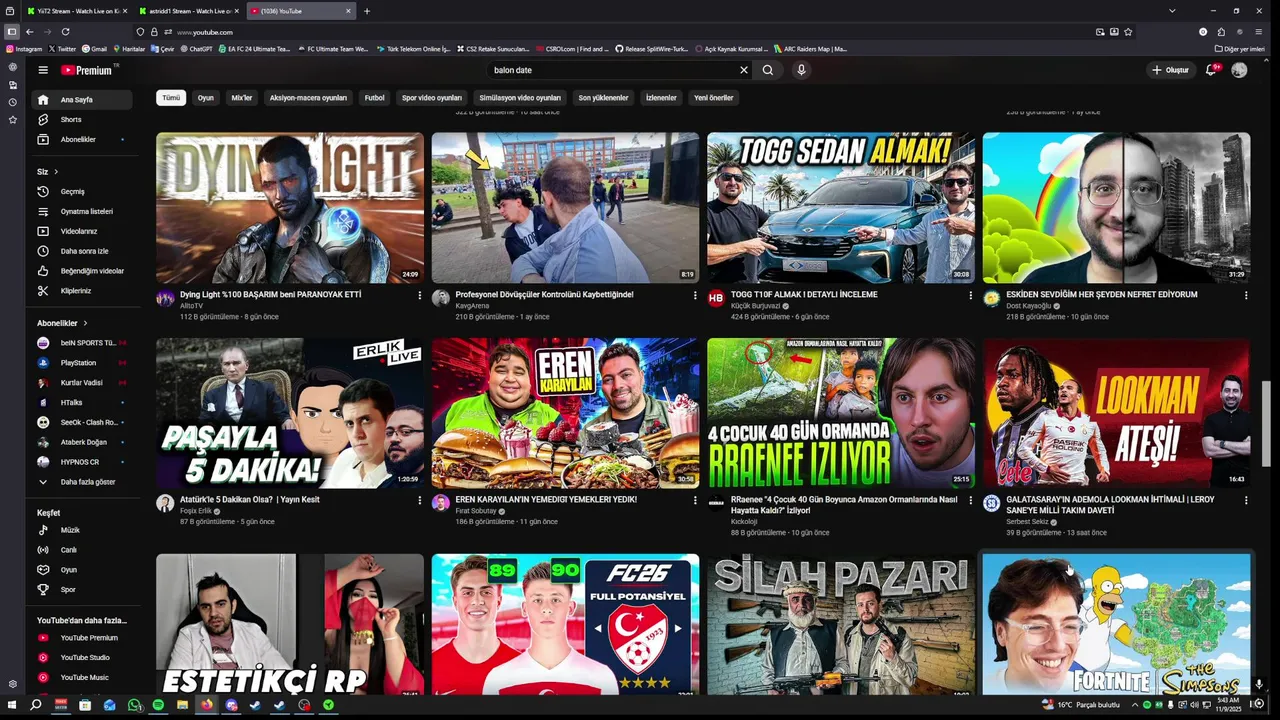This screenshot has width=1280, height=720.
Task: Open Müzik under Keşfet
Action: coord(82,530)
